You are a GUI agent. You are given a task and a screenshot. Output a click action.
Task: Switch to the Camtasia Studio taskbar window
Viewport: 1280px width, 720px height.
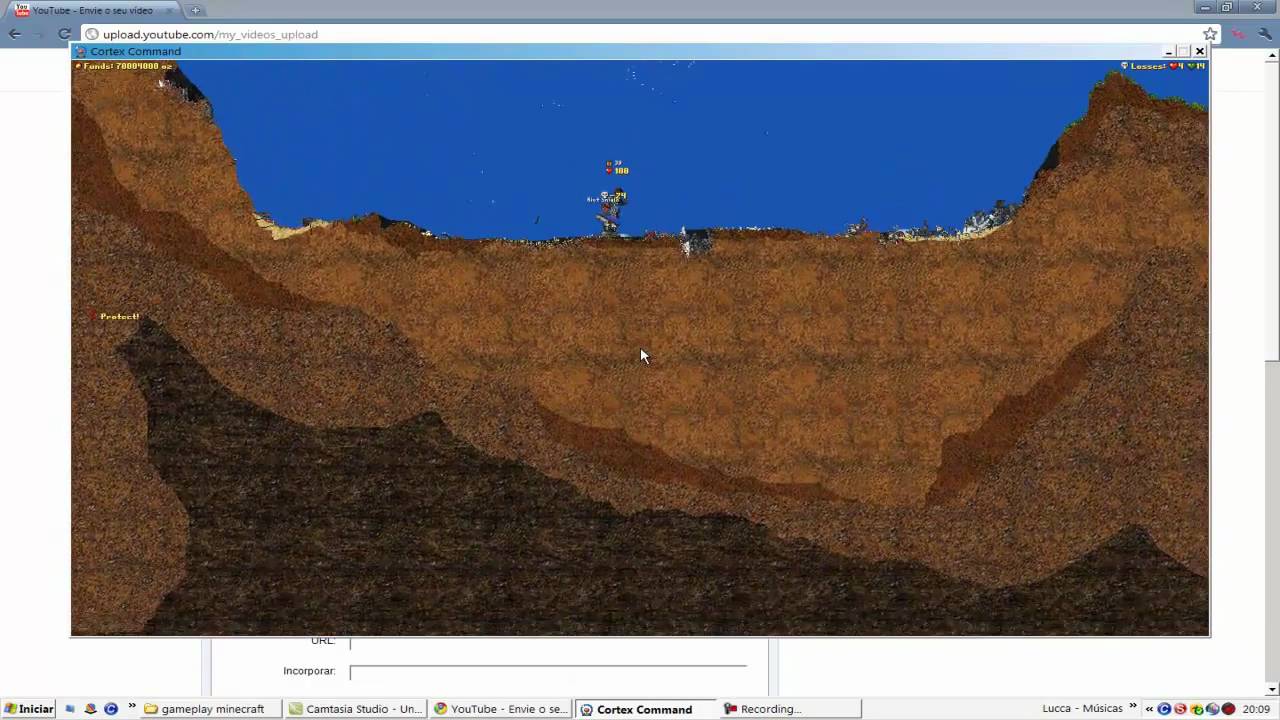355,709
